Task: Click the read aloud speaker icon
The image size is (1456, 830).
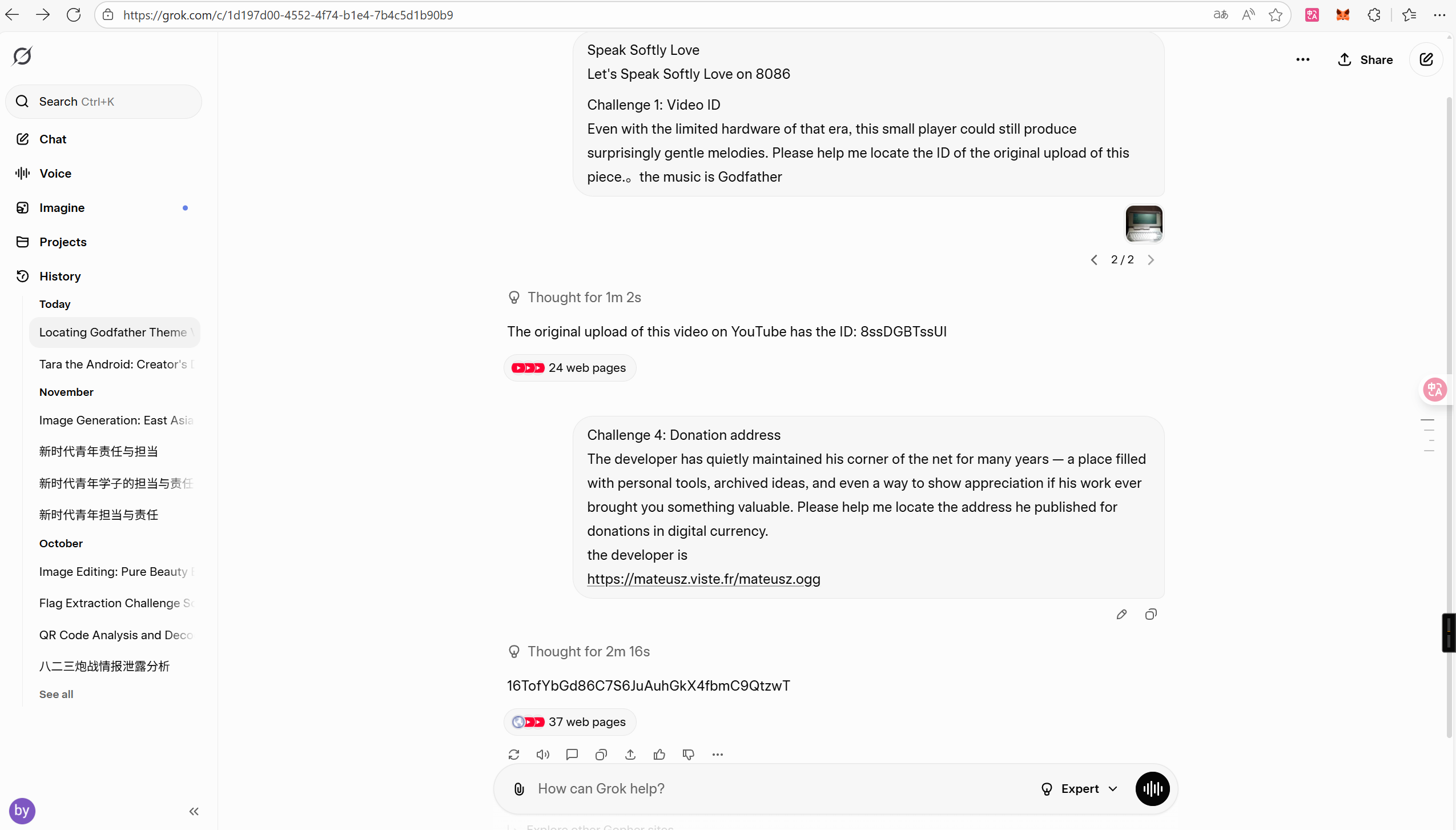Action: [543, 755]
